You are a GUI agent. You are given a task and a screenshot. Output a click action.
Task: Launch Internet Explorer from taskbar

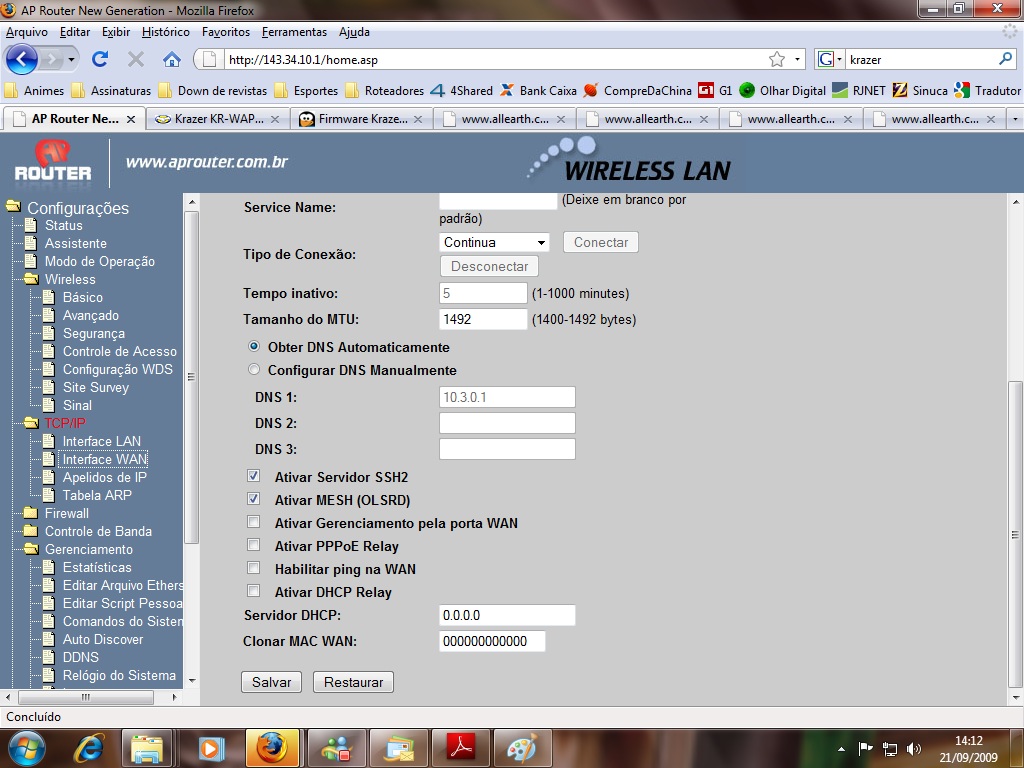[x=89, y=748]
